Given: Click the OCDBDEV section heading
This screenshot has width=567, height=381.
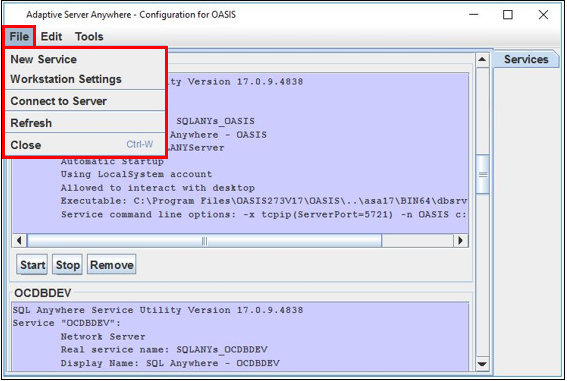Looking at the screenshot, I should (x=43, y=293).
